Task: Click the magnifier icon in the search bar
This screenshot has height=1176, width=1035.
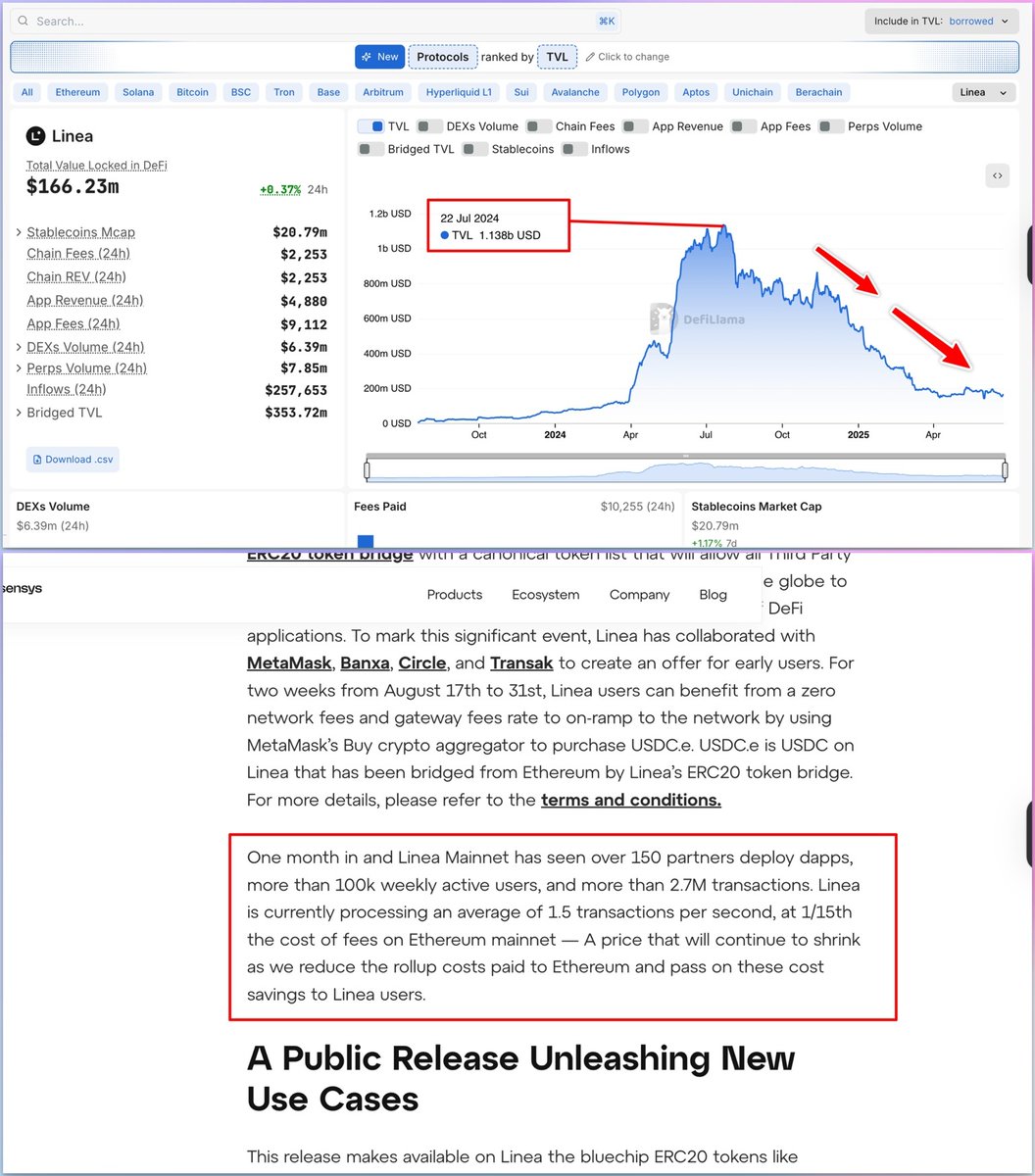Action: click(x=23, y=21)
